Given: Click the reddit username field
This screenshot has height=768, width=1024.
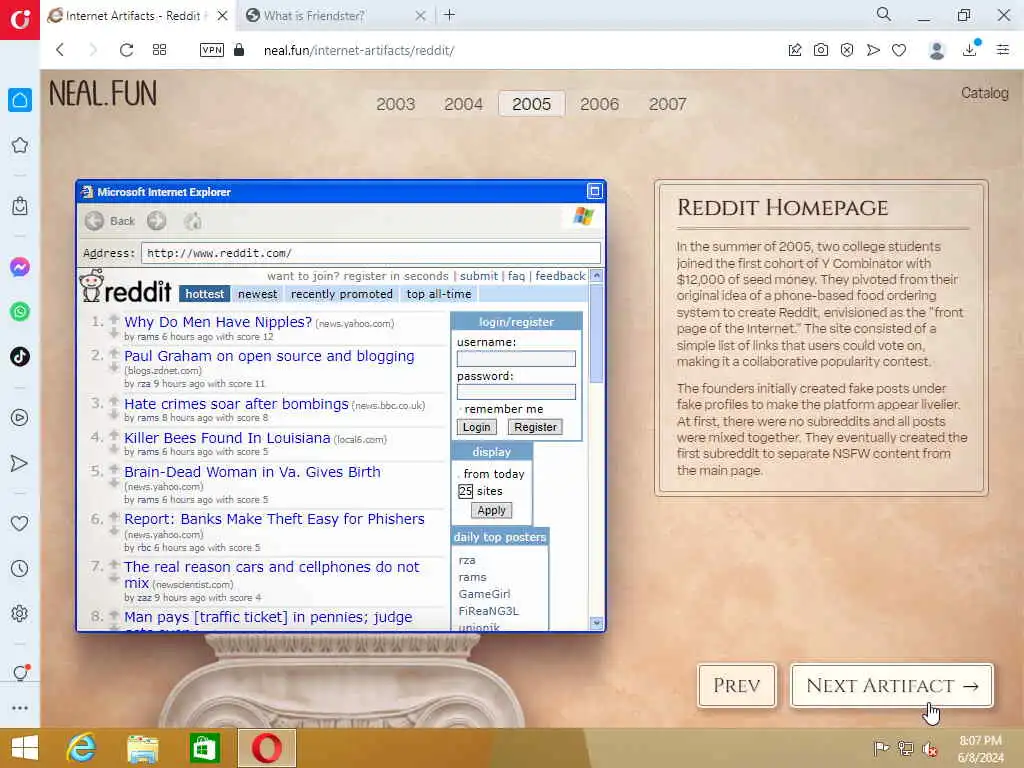Looking at the screenshot, I should pyautogui.click(x=516, y=359).
